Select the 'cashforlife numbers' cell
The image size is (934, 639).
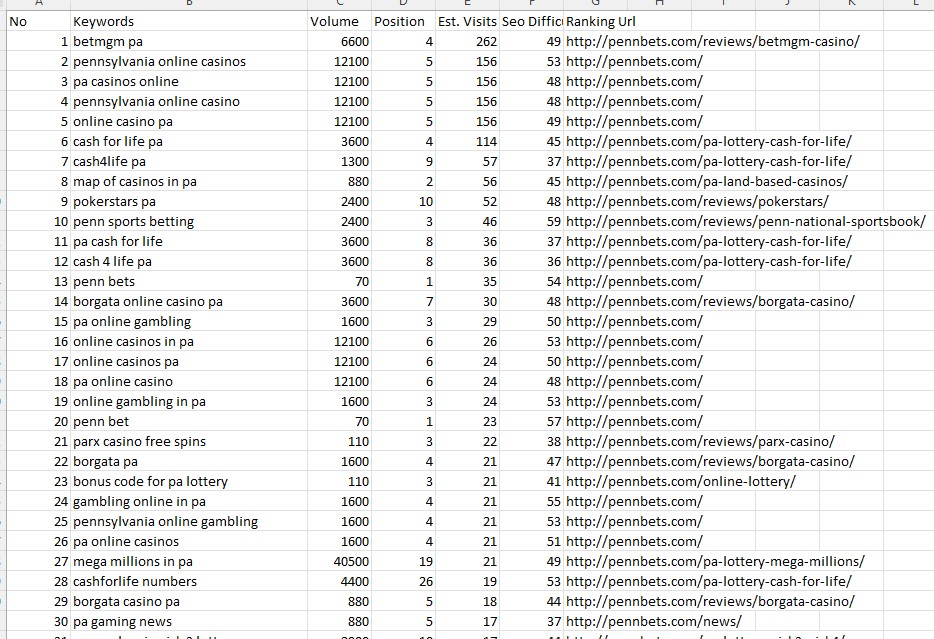coord(189,582)
